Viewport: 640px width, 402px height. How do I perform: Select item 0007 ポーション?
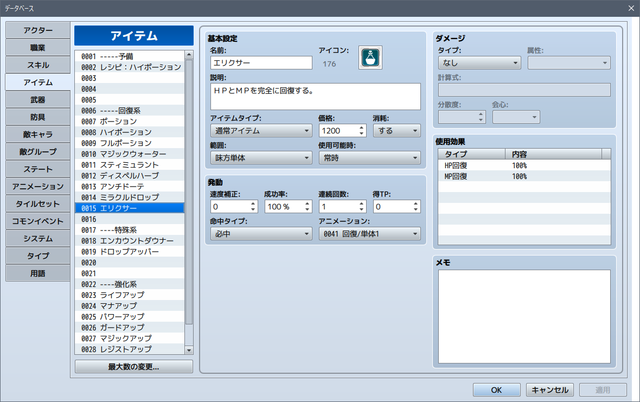tap(130, 121)
